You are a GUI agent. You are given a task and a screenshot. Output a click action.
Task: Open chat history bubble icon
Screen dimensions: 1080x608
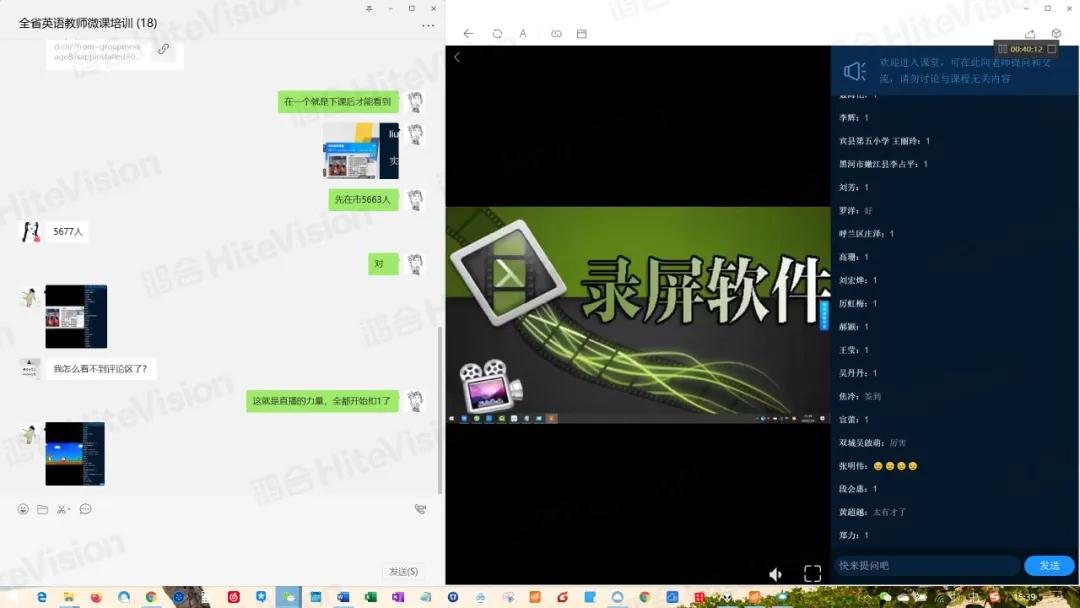86,509
